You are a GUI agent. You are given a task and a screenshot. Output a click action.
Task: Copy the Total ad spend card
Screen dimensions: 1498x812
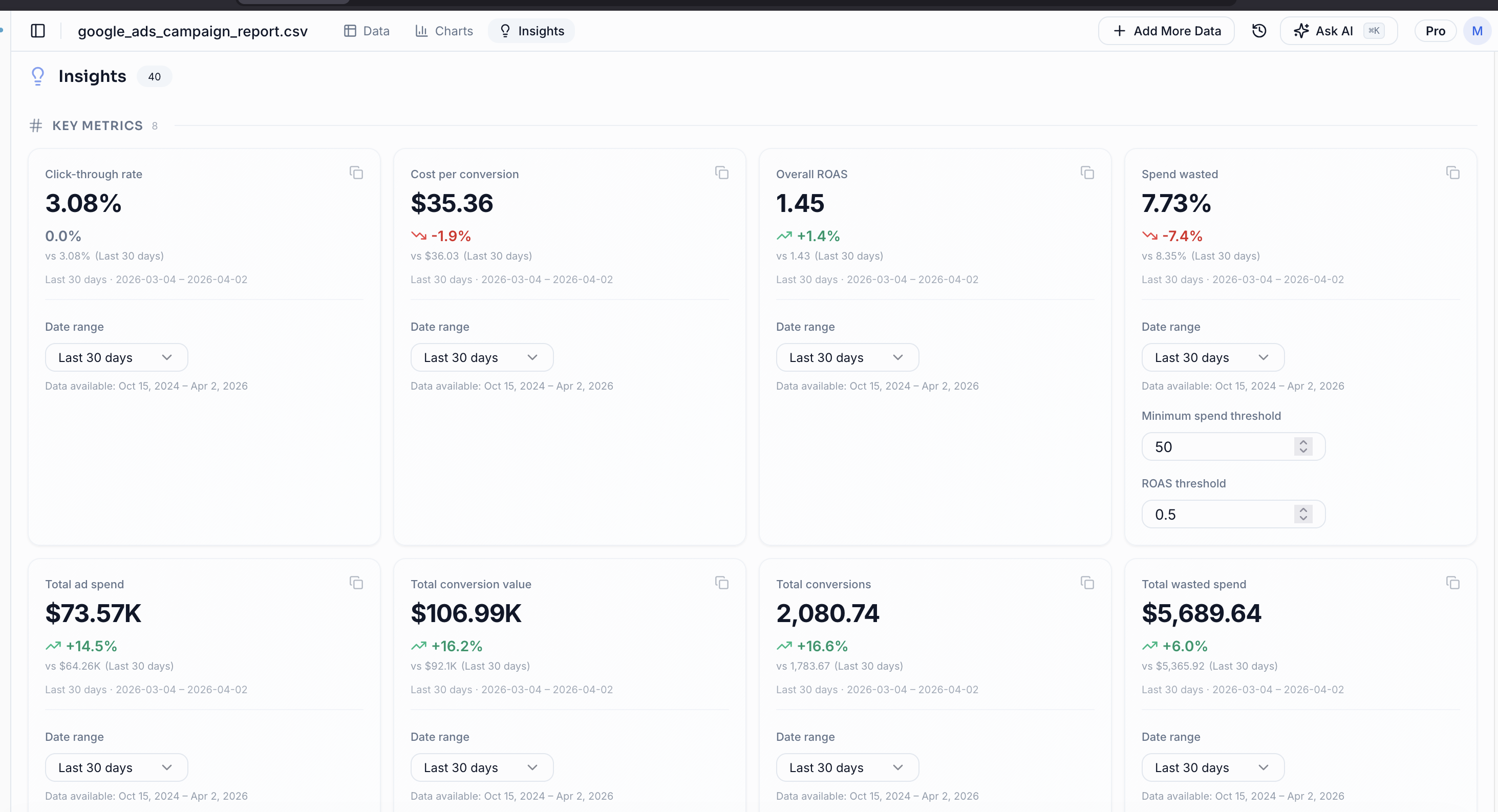tap(356, 582)
